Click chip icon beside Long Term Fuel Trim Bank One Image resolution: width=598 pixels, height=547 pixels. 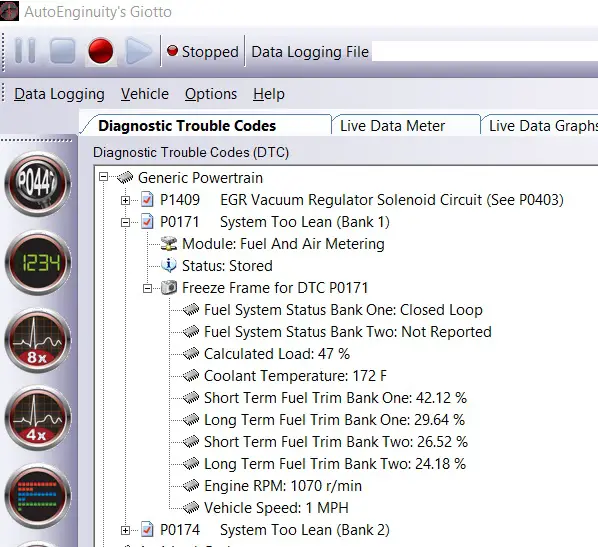pyautogui.click(x=191, y=420)
